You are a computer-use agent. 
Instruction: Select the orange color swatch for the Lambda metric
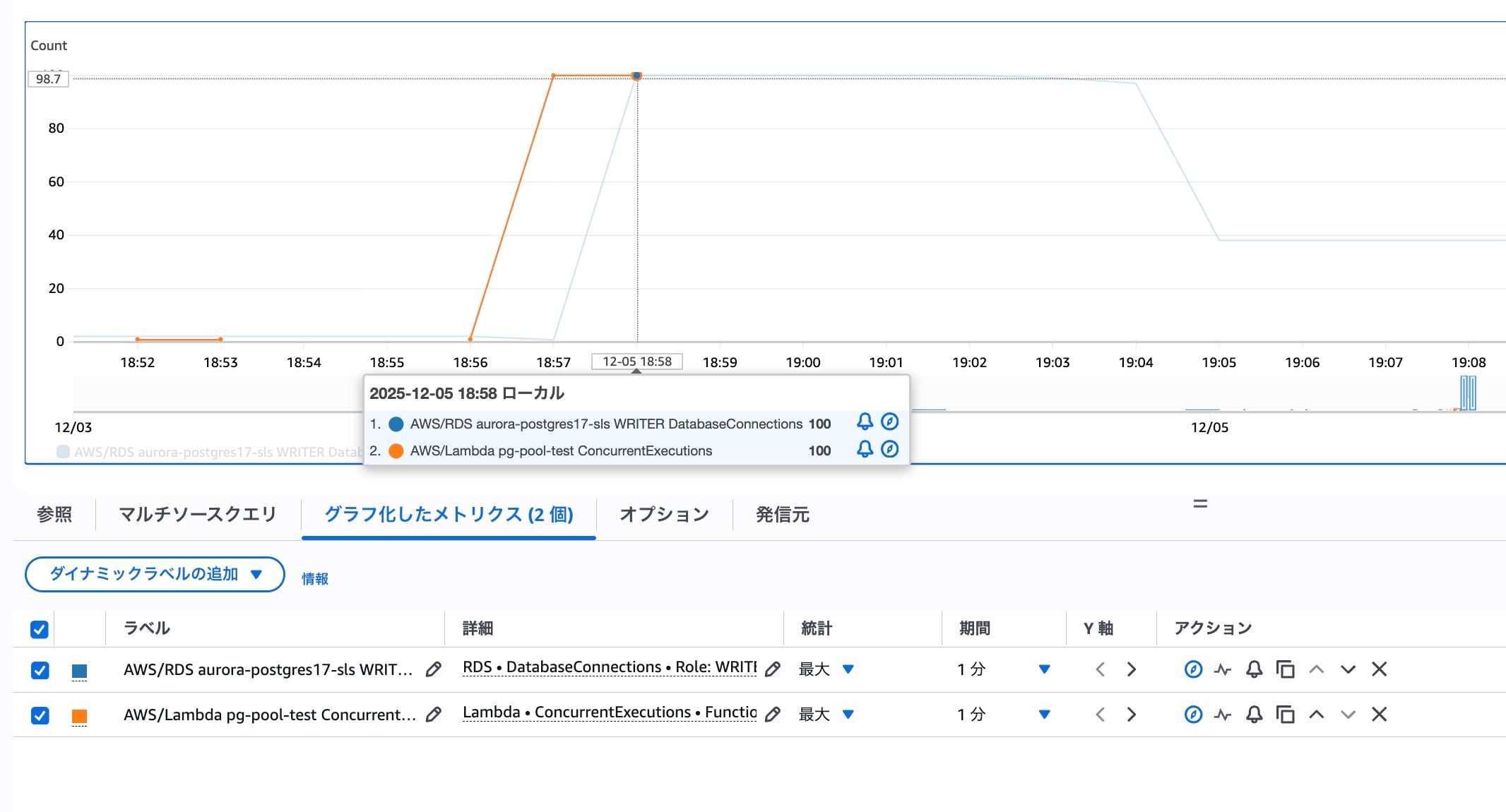point(79,714)
